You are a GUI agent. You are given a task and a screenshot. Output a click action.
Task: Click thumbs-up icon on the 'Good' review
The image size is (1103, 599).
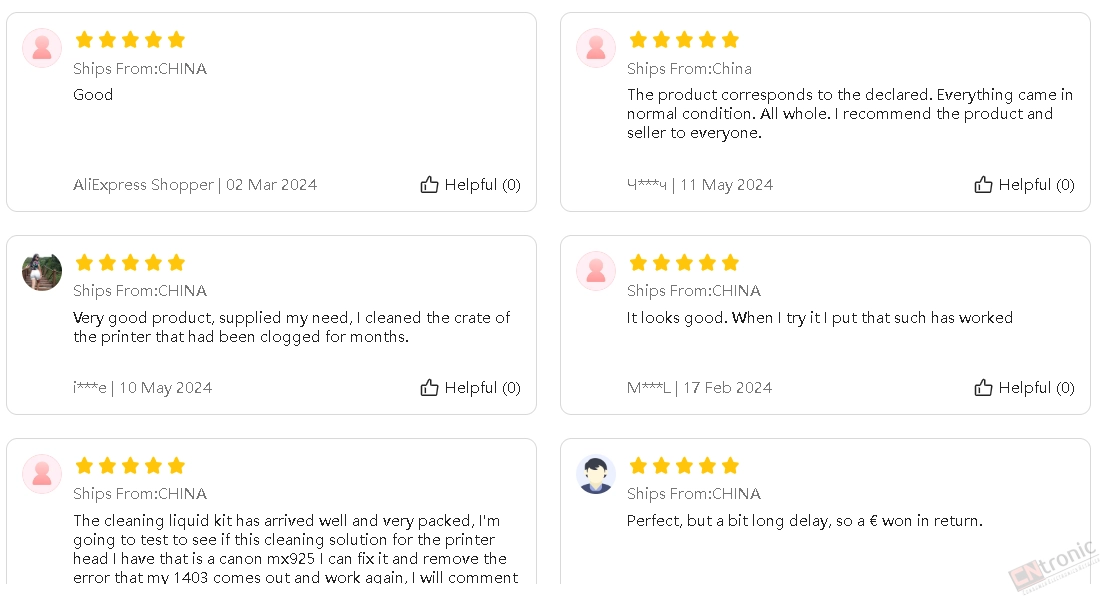(x=429, y=185)
